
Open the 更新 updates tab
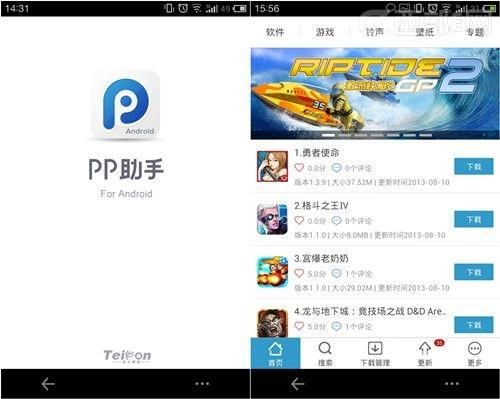tap(425, 353)
